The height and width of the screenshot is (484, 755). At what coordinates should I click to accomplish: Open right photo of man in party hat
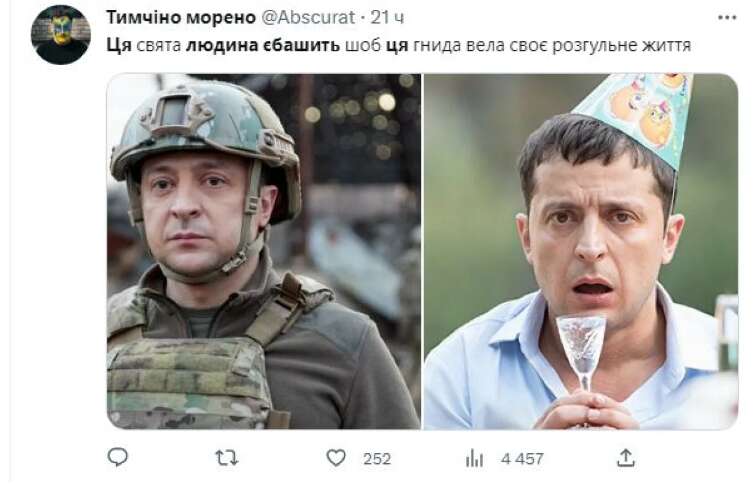581,251
